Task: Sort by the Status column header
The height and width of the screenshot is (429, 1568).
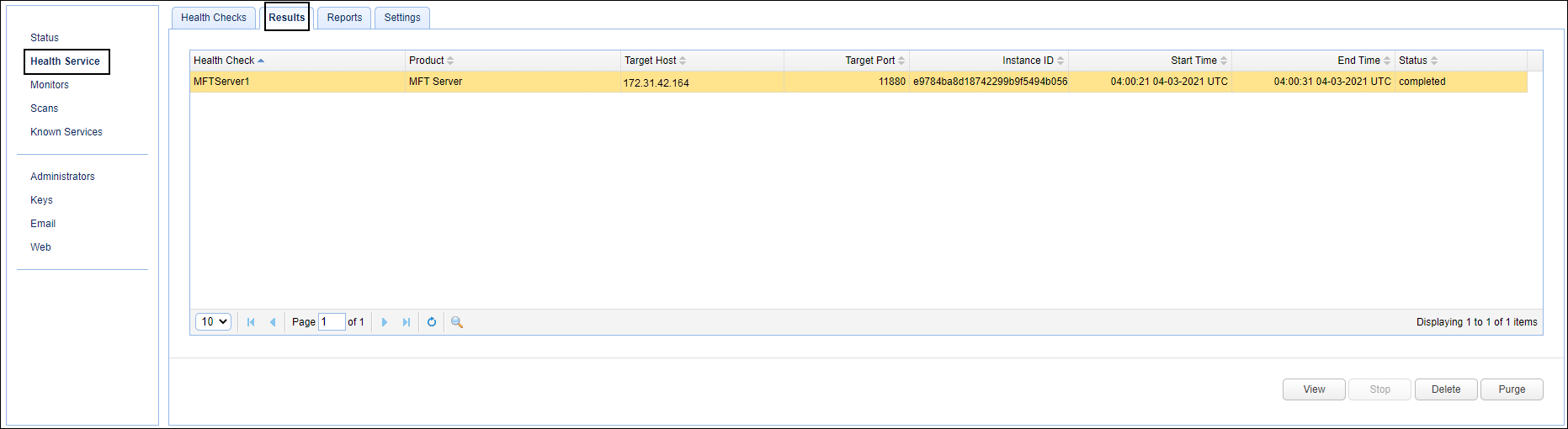Action: [x=1413, y=61]
